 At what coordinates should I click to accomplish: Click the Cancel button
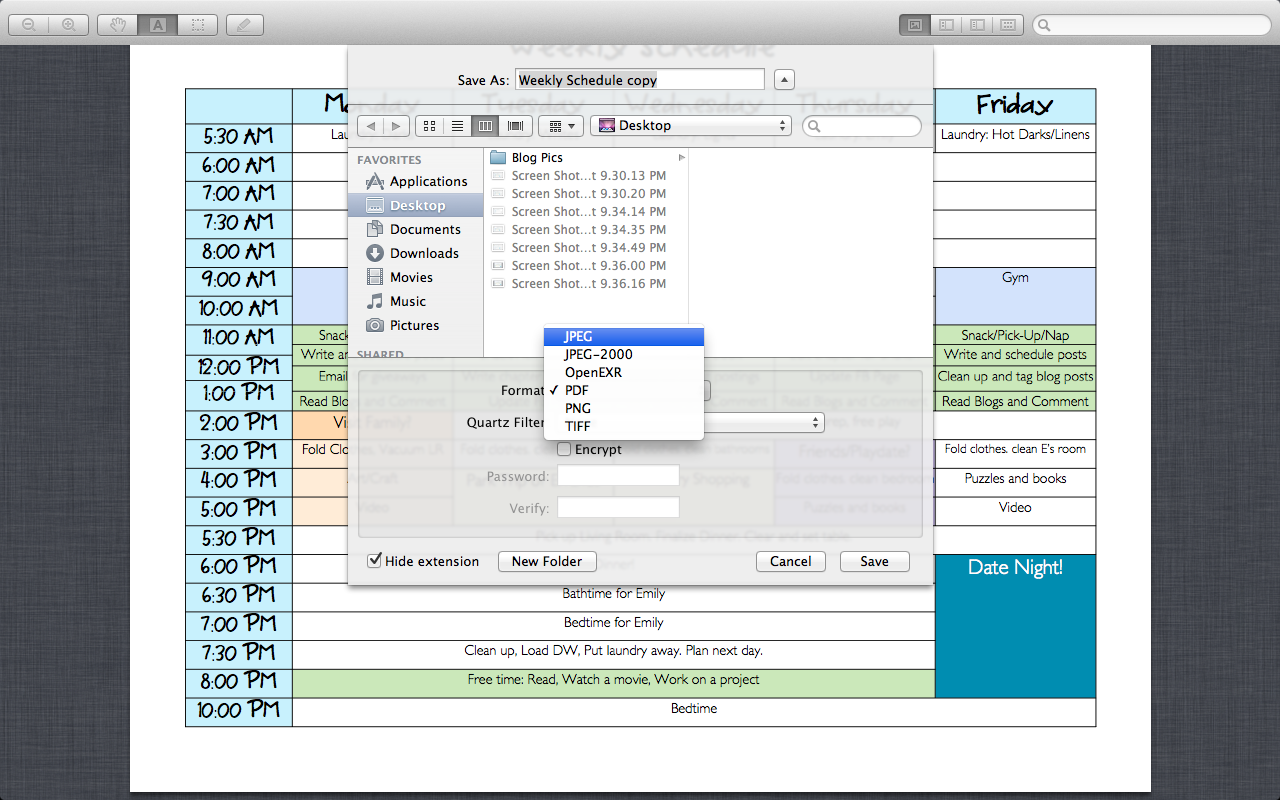coord(791,561)
